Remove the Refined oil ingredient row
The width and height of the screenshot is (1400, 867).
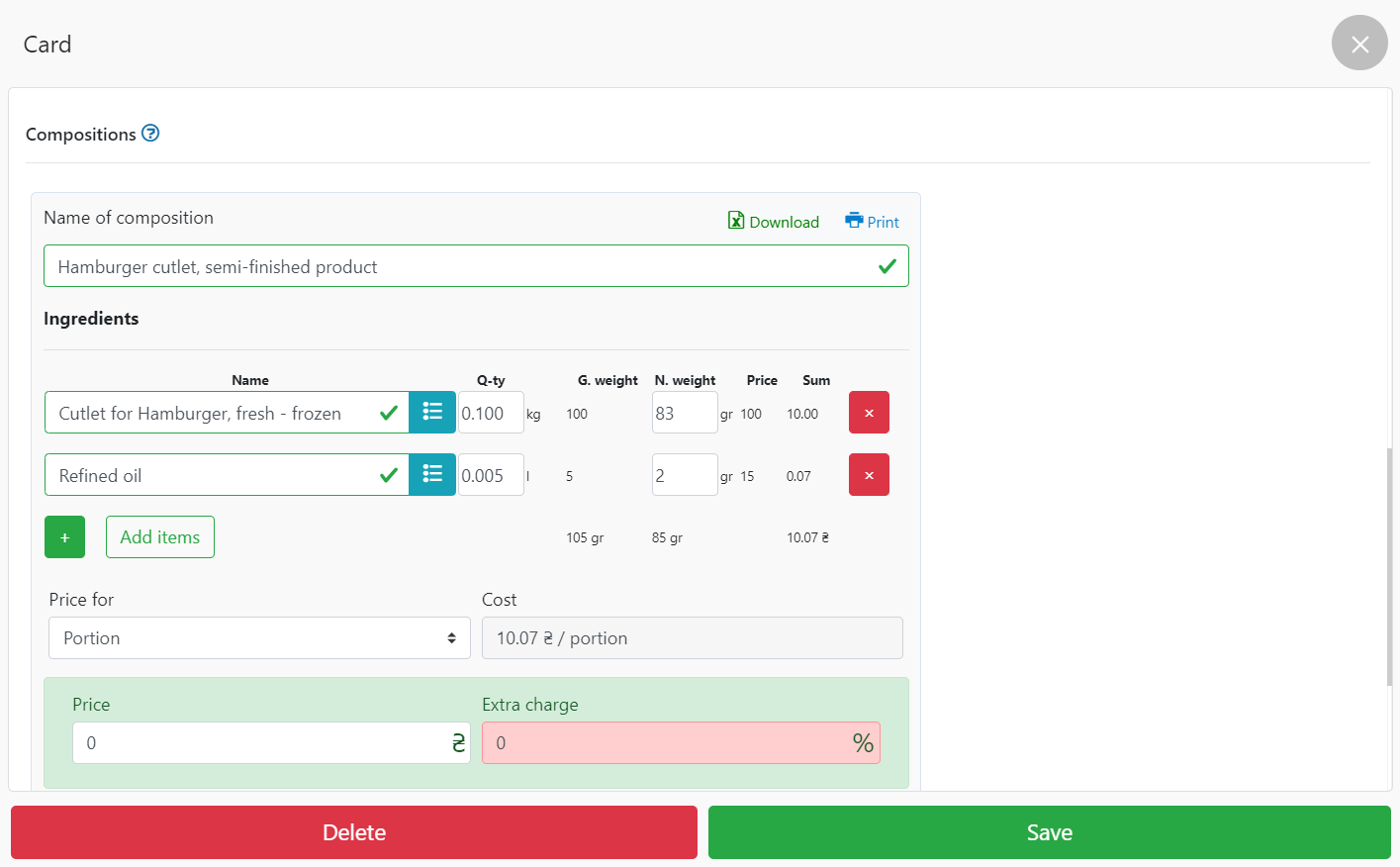[x=869, y=475]
